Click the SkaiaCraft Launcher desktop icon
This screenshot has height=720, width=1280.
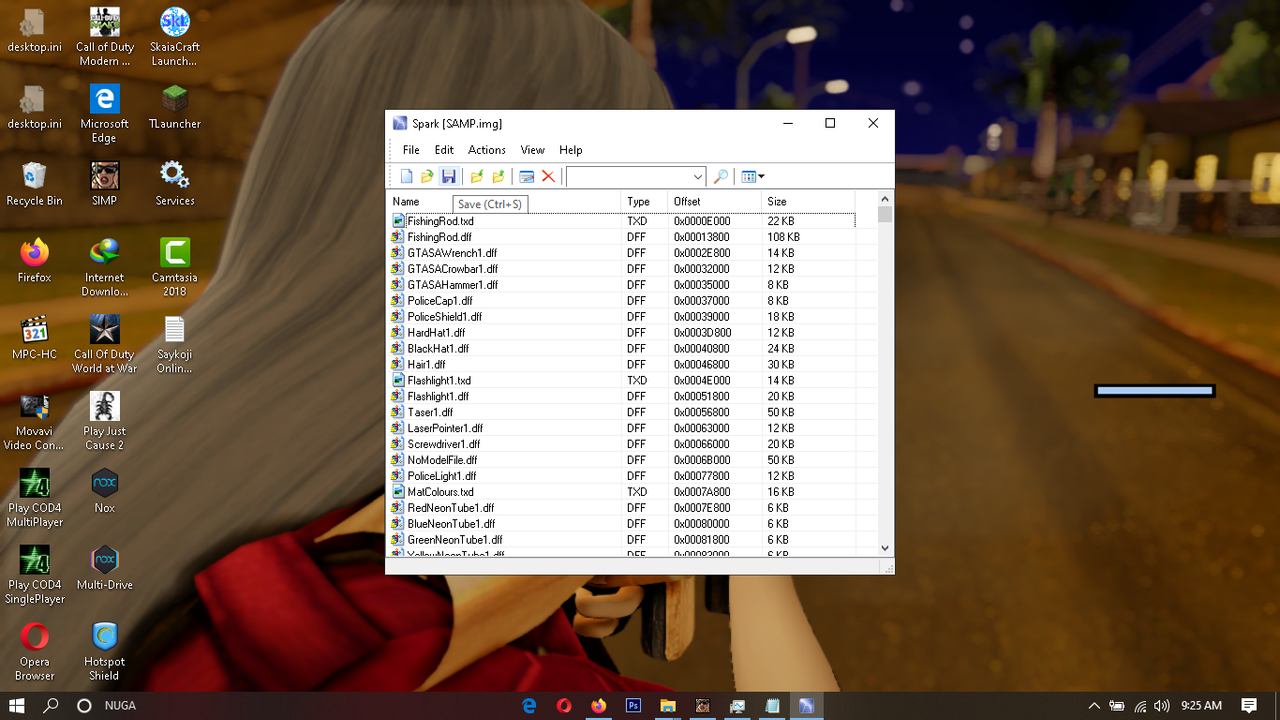[174, 37]
